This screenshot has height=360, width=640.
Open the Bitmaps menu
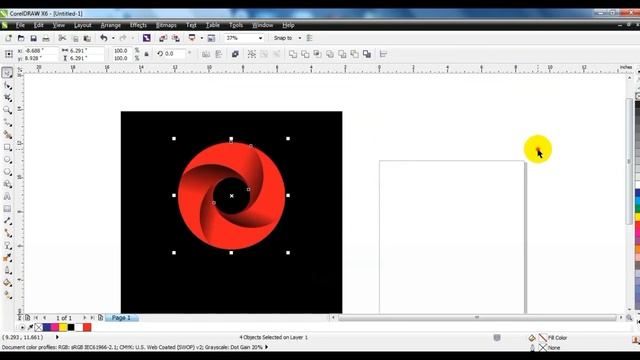tap(166, 25)
